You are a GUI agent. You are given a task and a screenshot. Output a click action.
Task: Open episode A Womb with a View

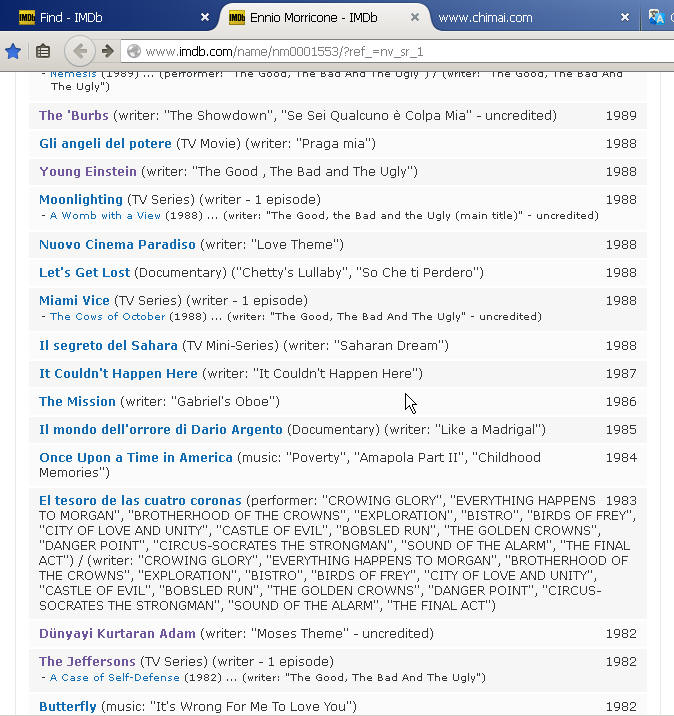[105, 216]
